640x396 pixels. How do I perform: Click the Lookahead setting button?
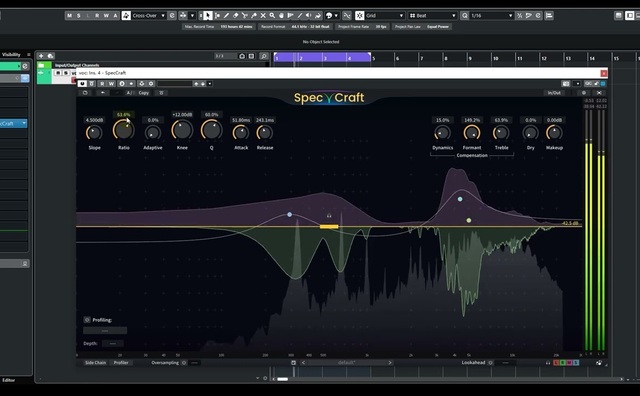(491, 363)
